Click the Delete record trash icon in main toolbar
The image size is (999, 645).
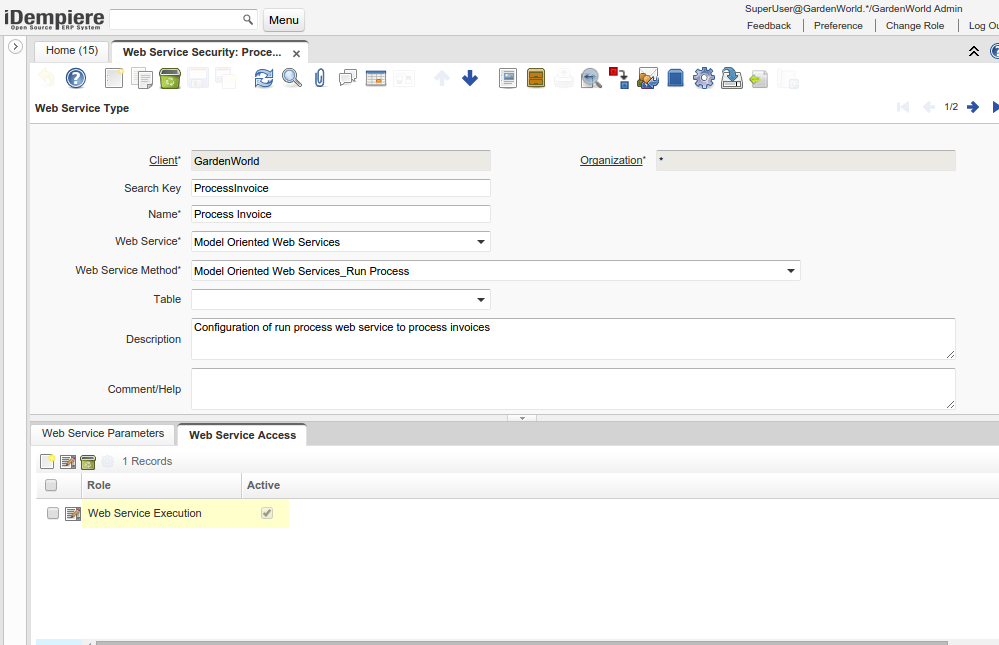(x=170, y=78)
